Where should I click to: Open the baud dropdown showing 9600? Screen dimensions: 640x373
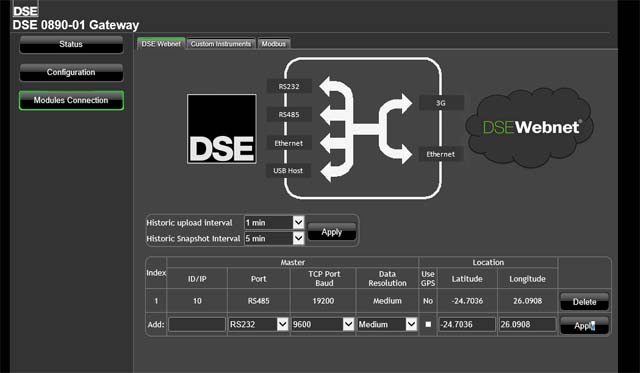coord(322,324)
